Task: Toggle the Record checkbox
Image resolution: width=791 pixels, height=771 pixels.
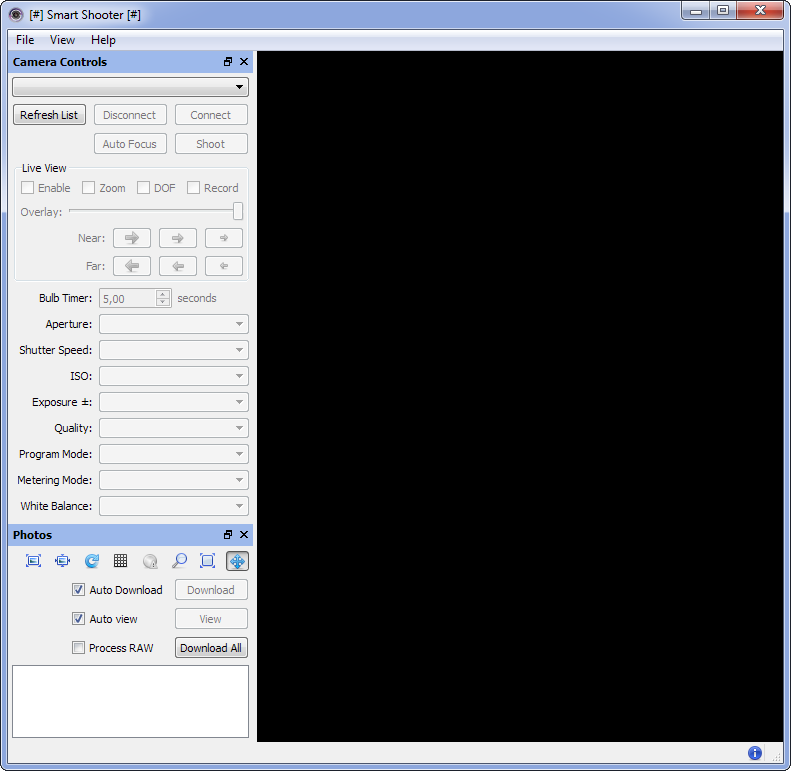Action: click(x=193, y=188)
